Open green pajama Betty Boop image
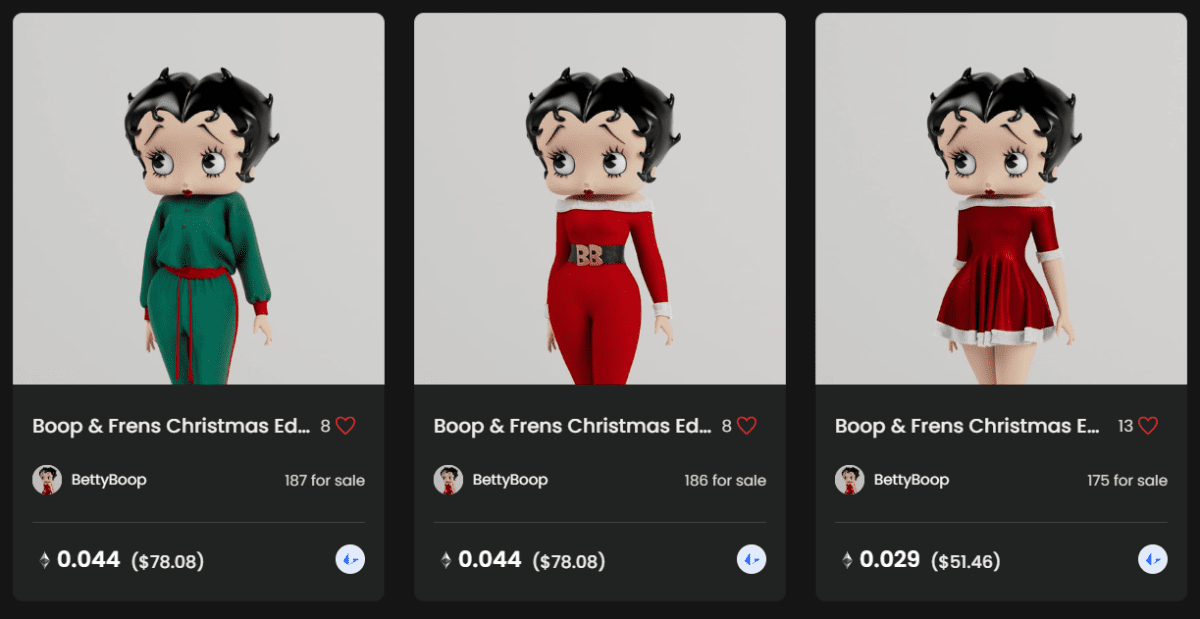Viewport: 1200px width, 619px height. (198, 199)
